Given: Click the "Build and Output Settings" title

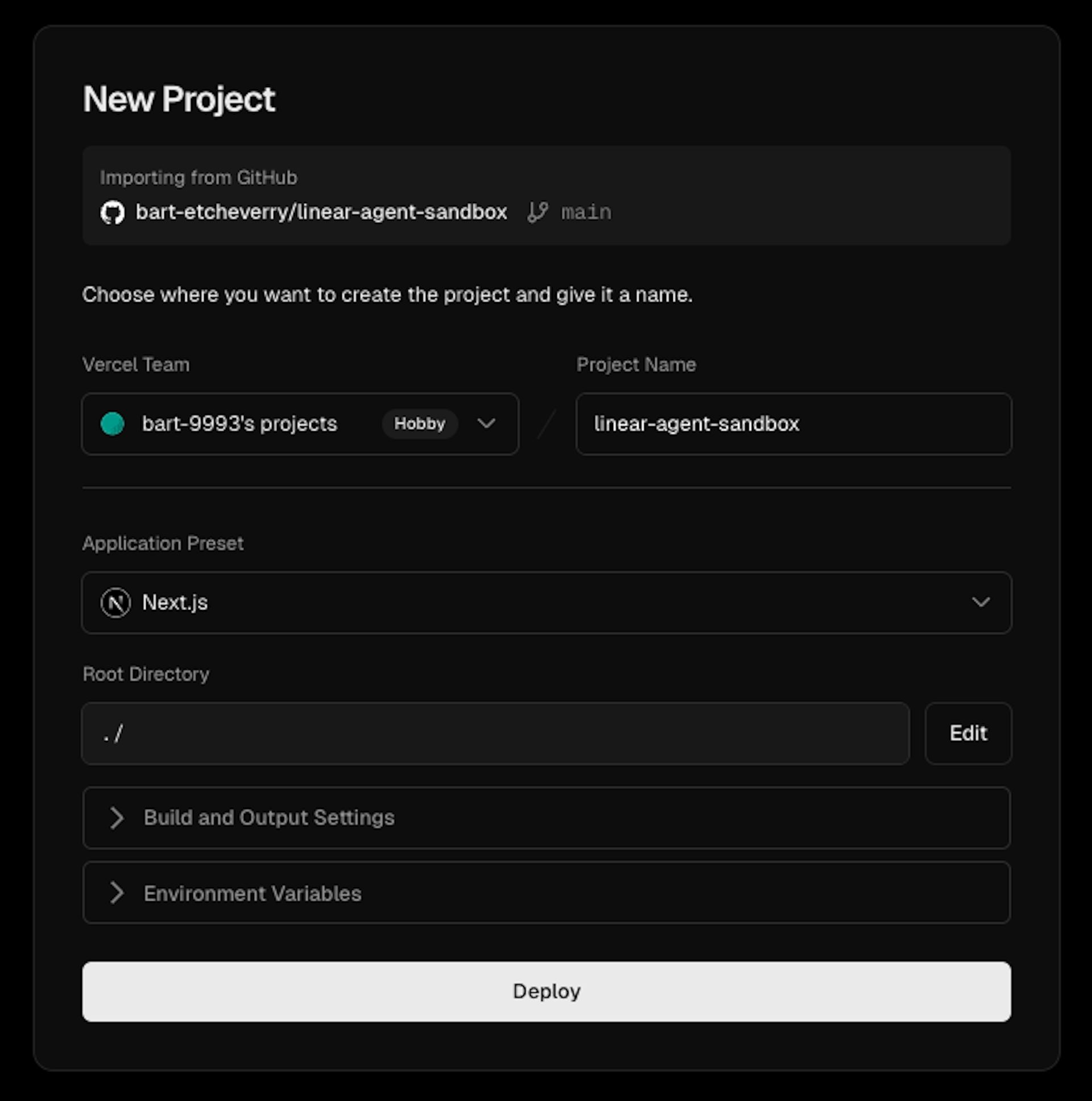Looking at the screenshot, I should (x=269, y=818).
